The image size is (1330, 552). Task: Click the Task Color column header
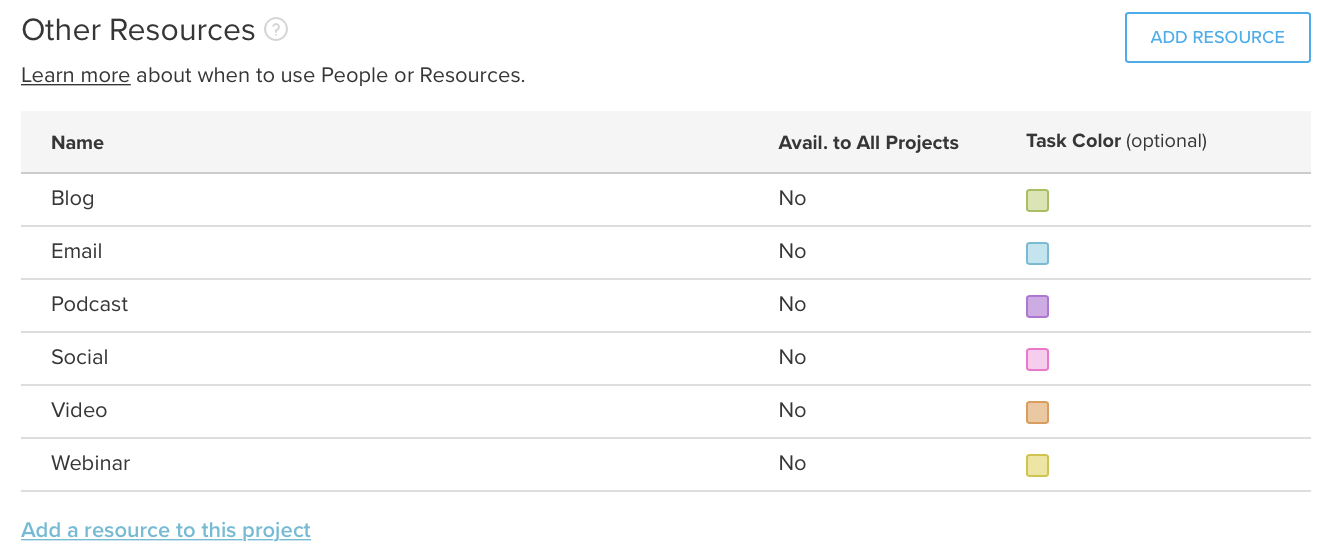click(x=1116, y=141)
